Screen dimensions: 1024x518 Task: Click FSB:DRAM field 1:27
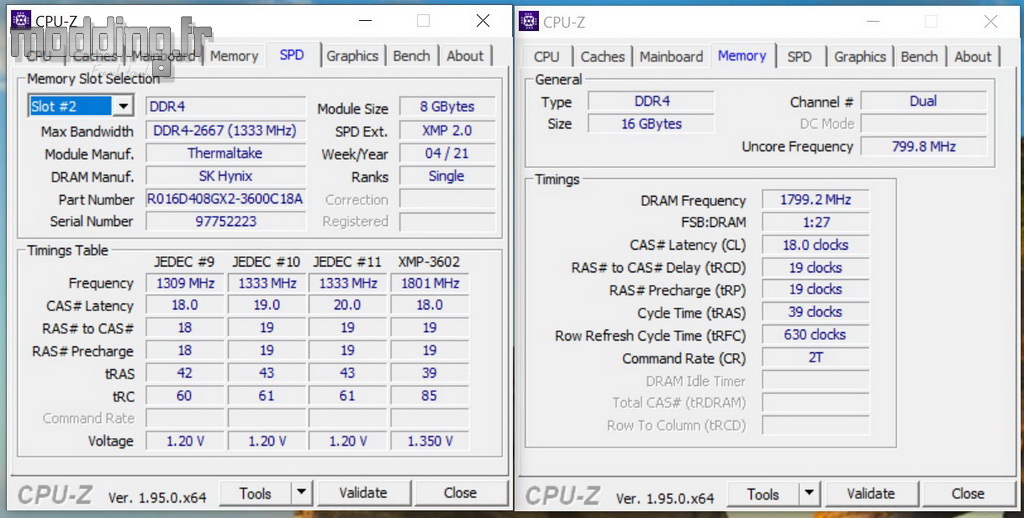(816, 223)
